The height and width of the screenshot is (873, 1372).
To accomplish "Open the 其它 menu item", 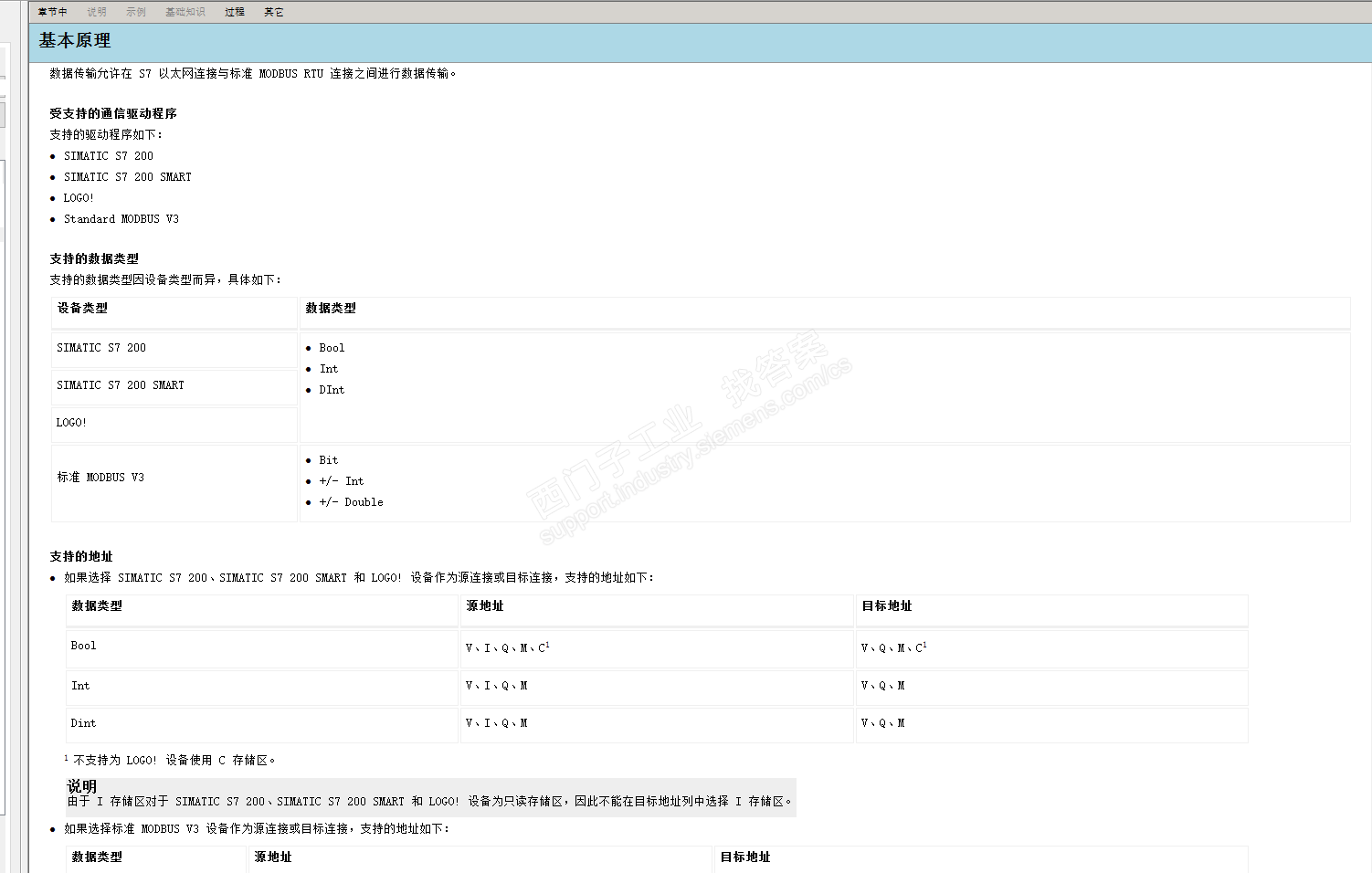I will click(274, 12).
